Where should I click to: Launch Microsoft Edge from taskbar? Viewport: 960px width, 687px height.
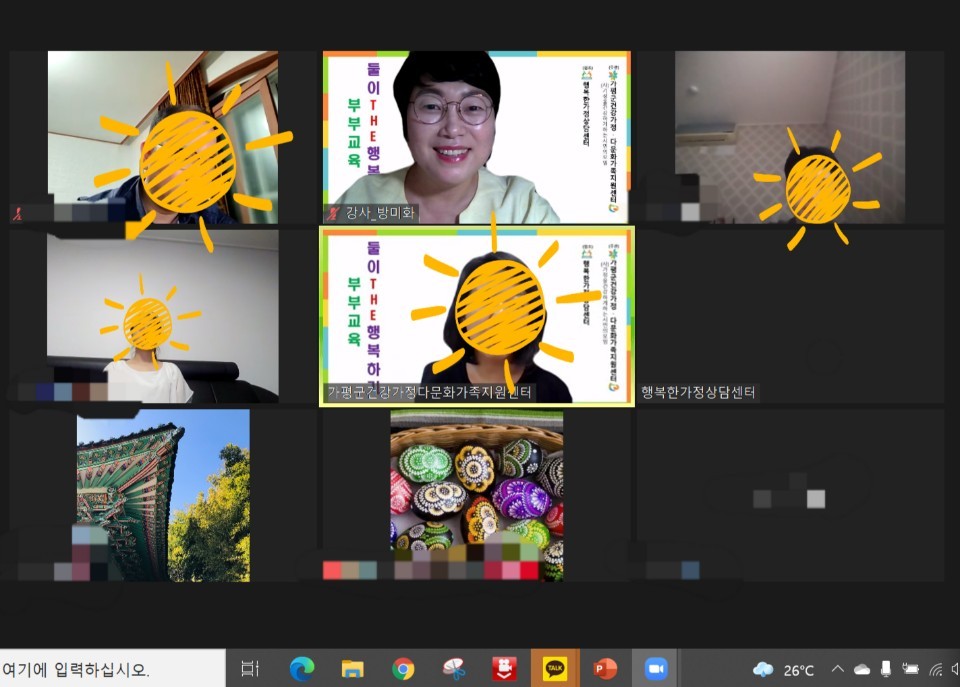click(301, 669)
